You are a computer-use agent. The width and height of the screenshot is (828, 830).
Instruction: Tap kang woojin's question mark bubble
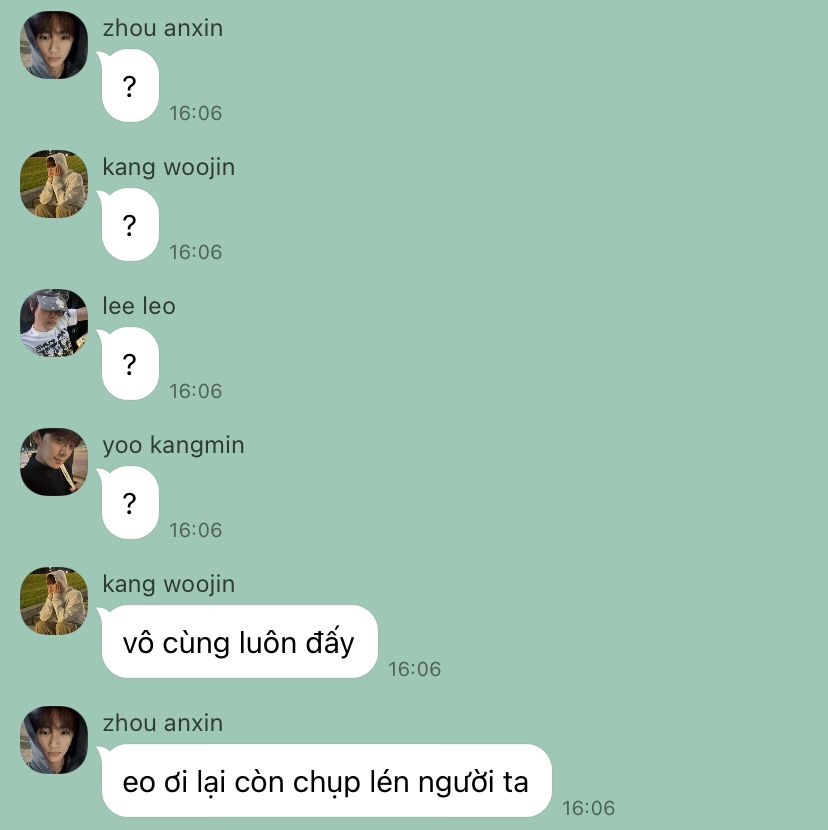[x=130, y=224]
